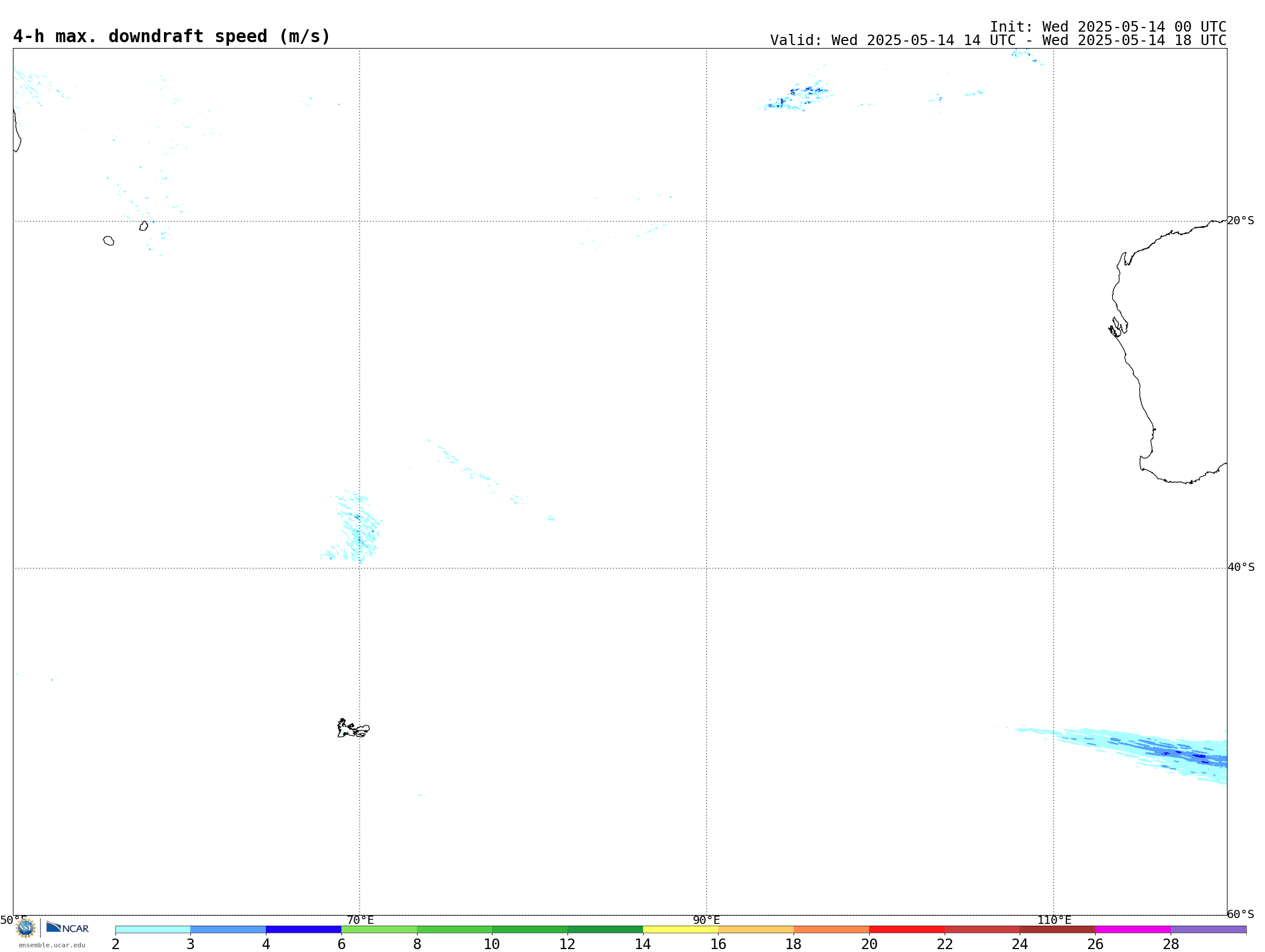This screenshot has width=1265, height=952.
Task: Choose the yellow 14–16 colorbar segment
Action: [x=681, y=929]
